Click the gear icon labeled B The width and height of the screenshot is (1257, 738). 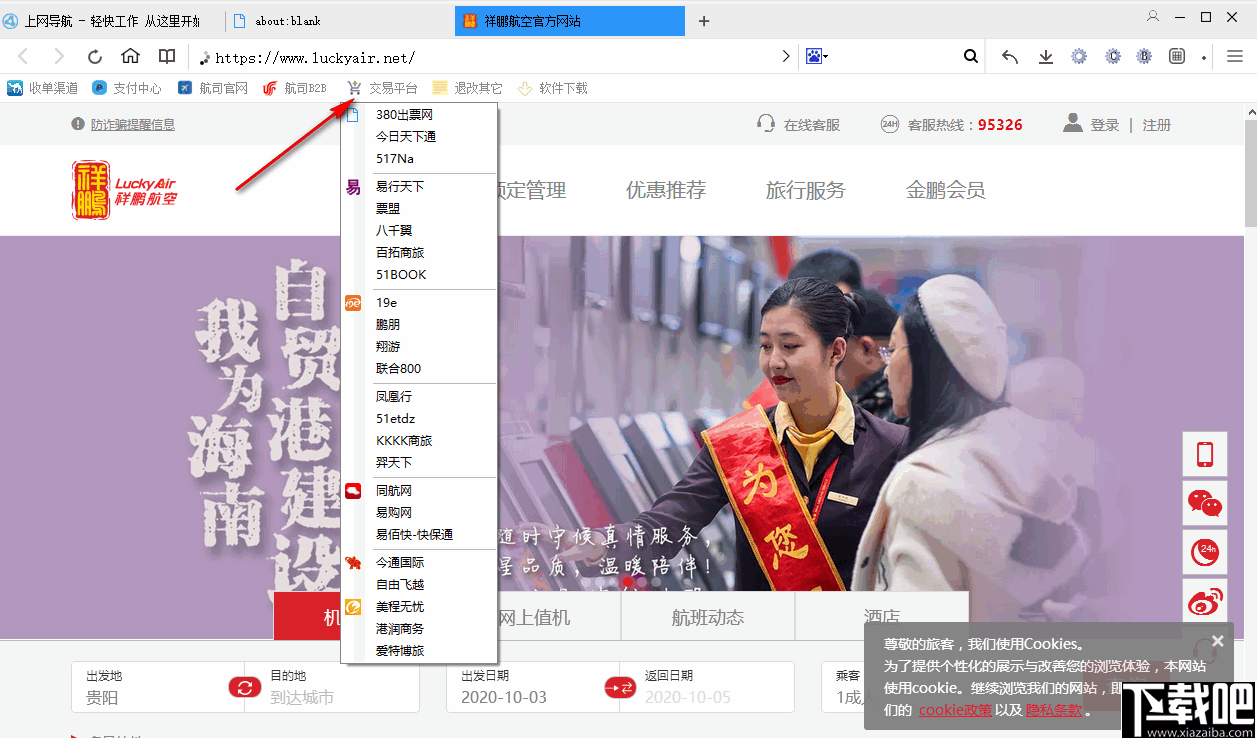coord(1144,57)
